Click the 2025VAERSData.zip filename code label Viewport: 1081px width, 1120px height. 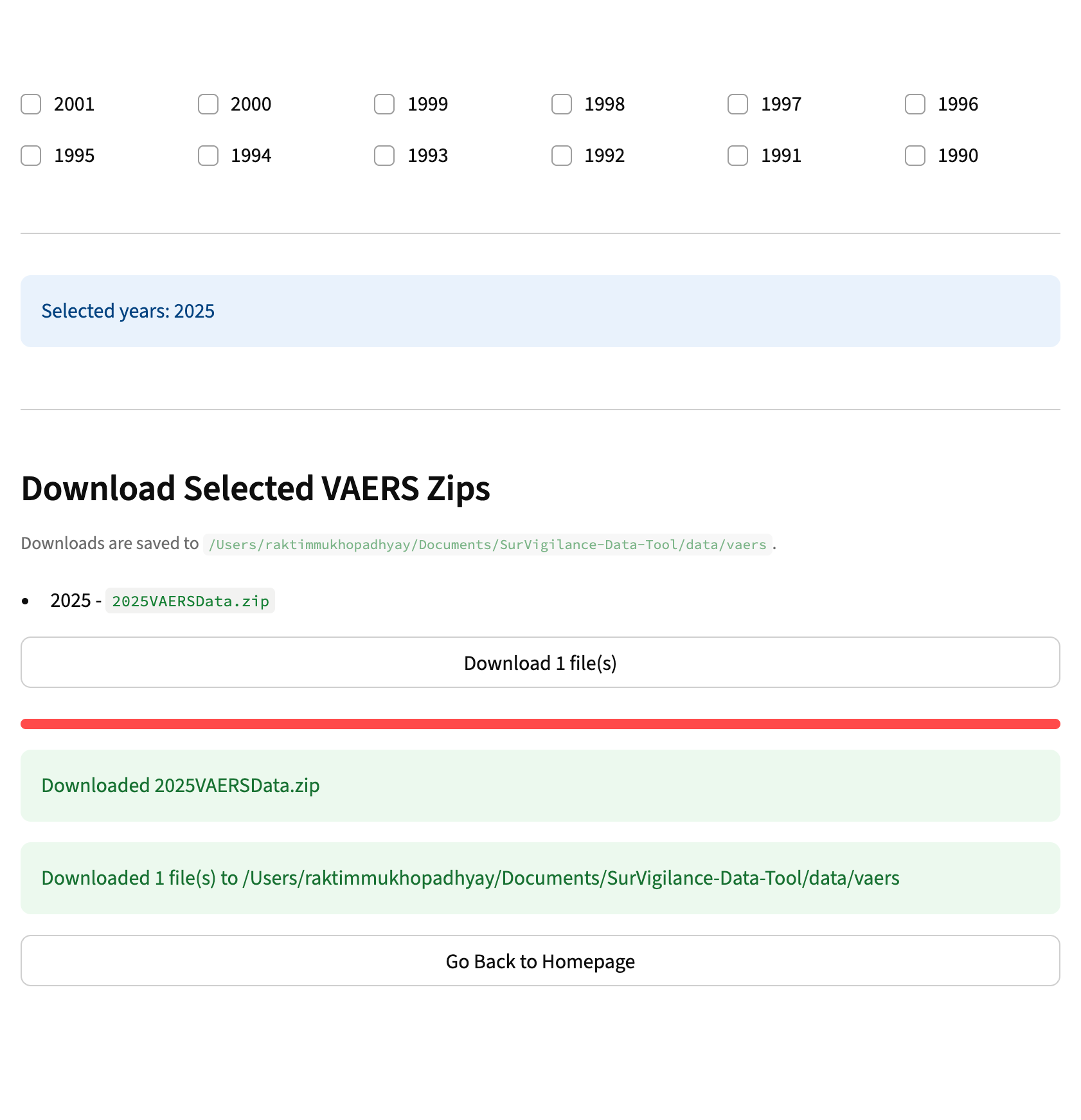click(x=190, y=601)
